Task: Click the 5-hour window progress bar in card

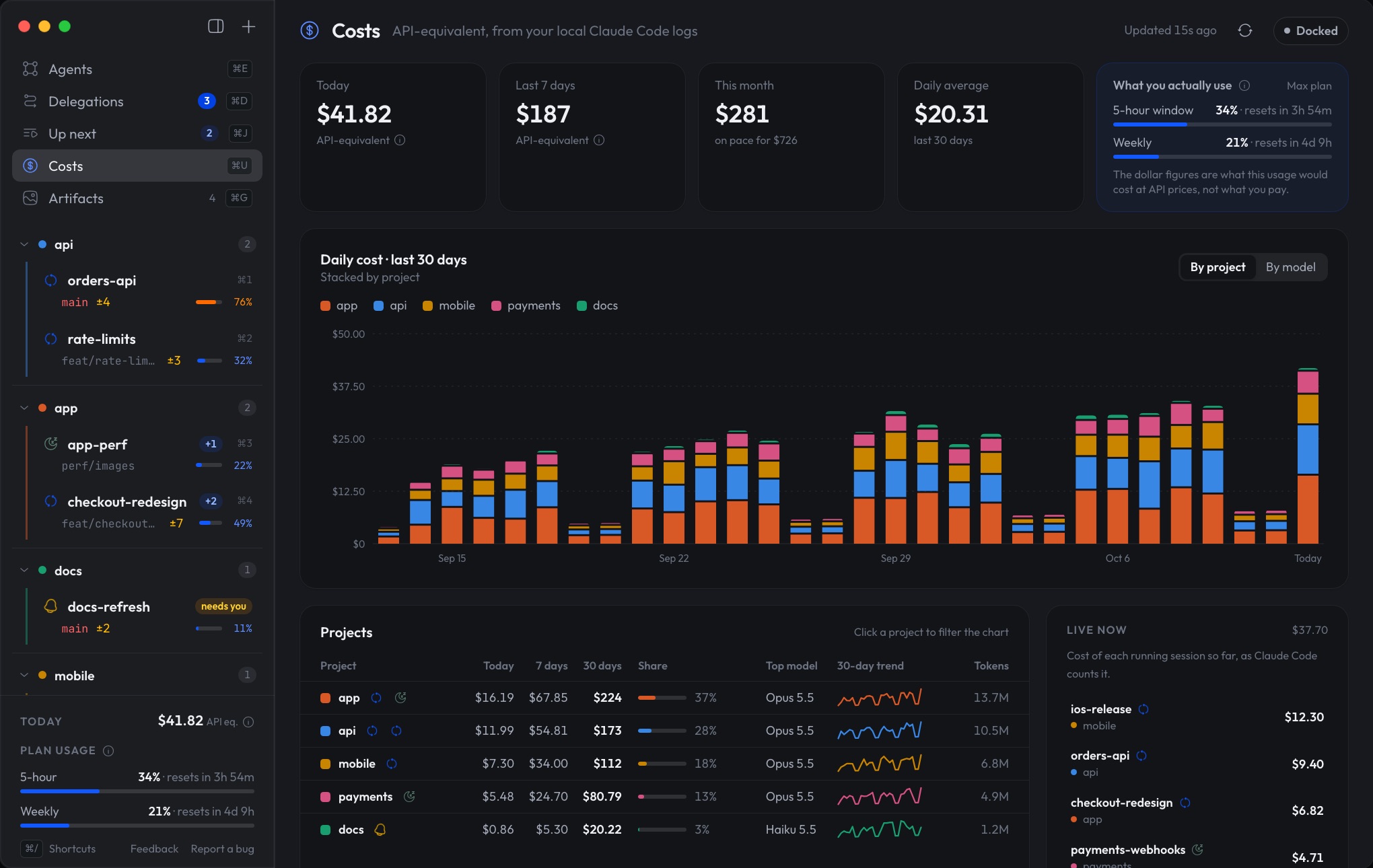Action: tap(1222, 124)
